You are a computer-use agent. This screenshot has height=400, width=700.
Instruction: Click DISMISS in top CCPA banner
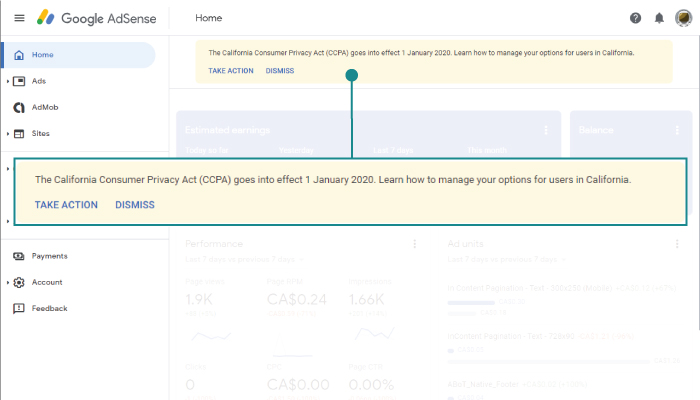280,71
